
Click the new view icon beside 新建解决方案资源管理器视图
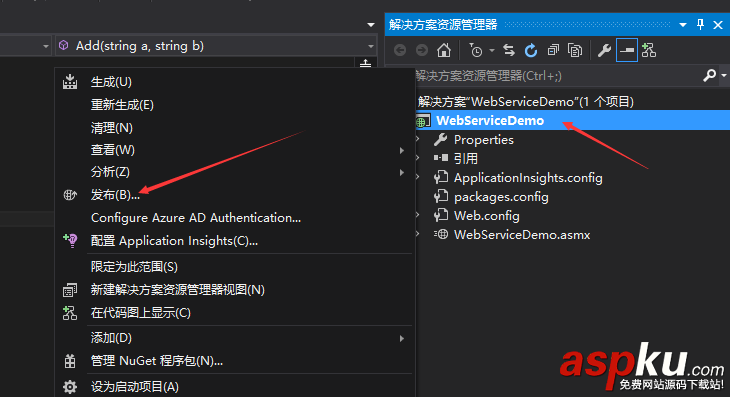pyautogui.click(x=70, y=290)
